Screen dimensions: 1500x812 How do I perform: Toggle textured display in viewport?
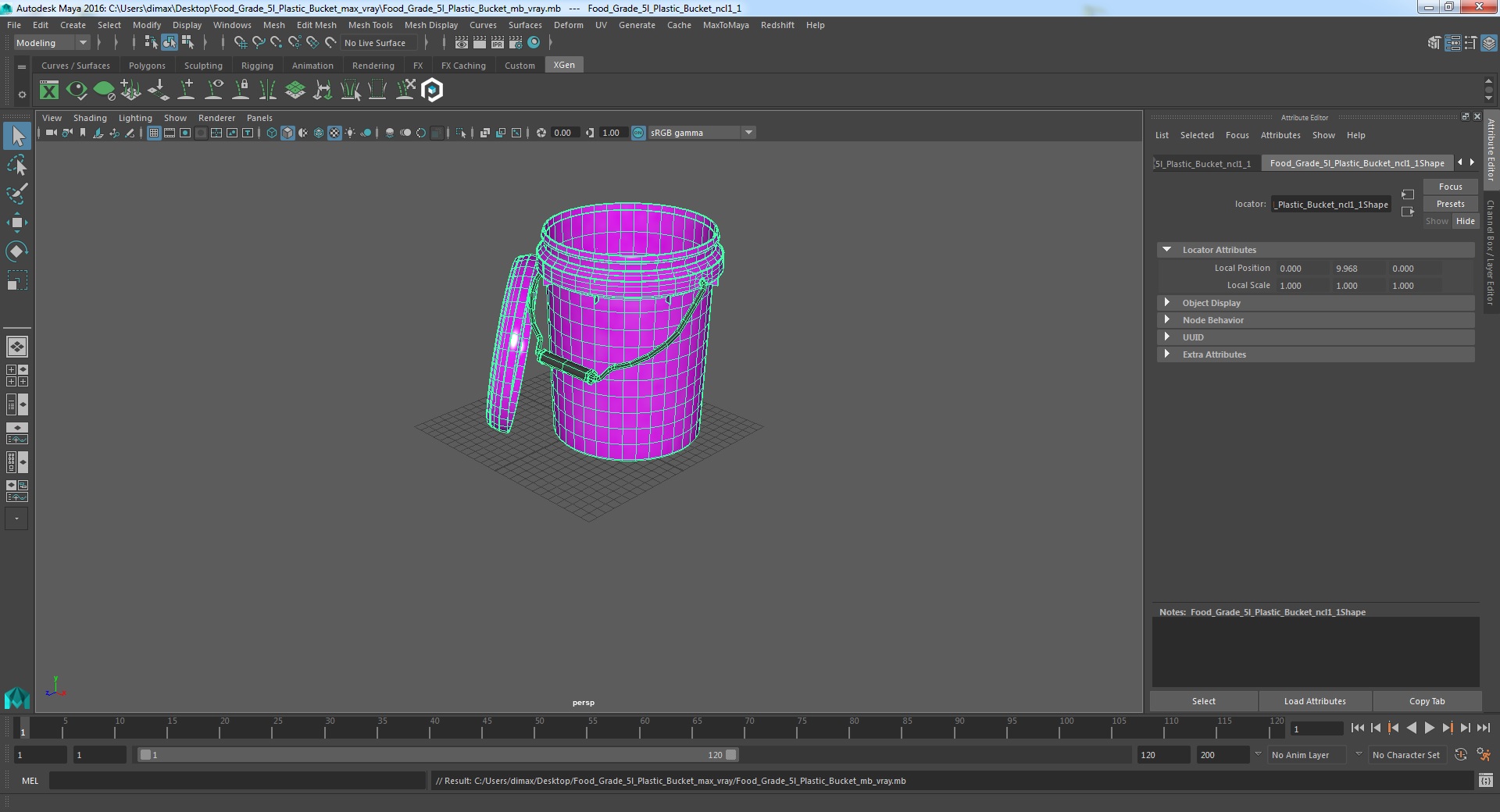tap(334, 133)
